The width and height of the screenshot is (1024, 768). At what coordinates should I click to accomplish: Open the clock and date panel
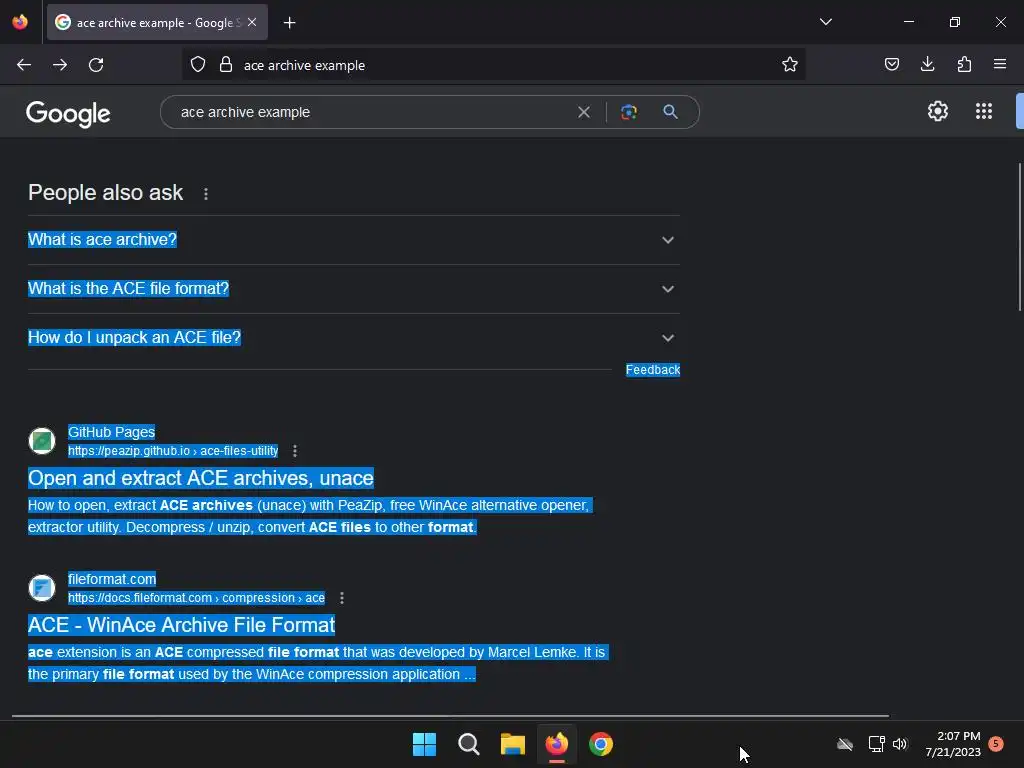click(x=953, y=744)
